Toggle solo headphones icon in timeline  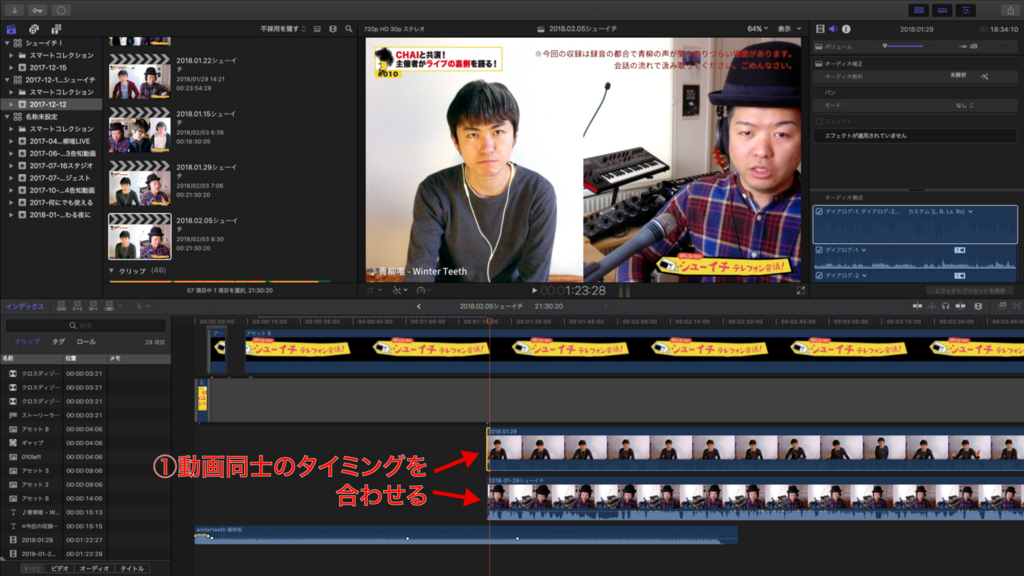[946, 306]
